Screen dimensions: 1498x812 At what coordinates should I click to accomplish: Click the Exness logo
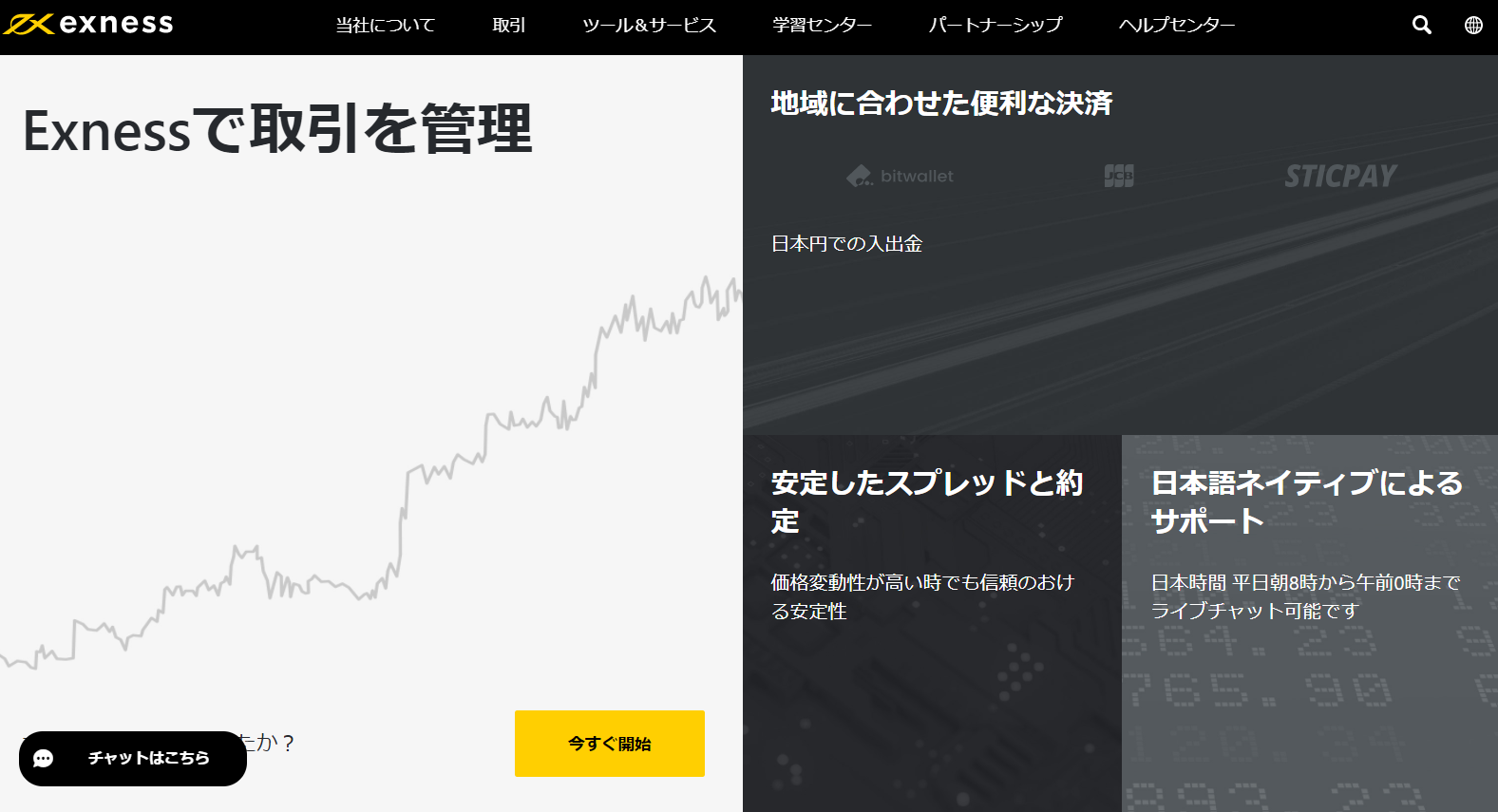(88, 24)
